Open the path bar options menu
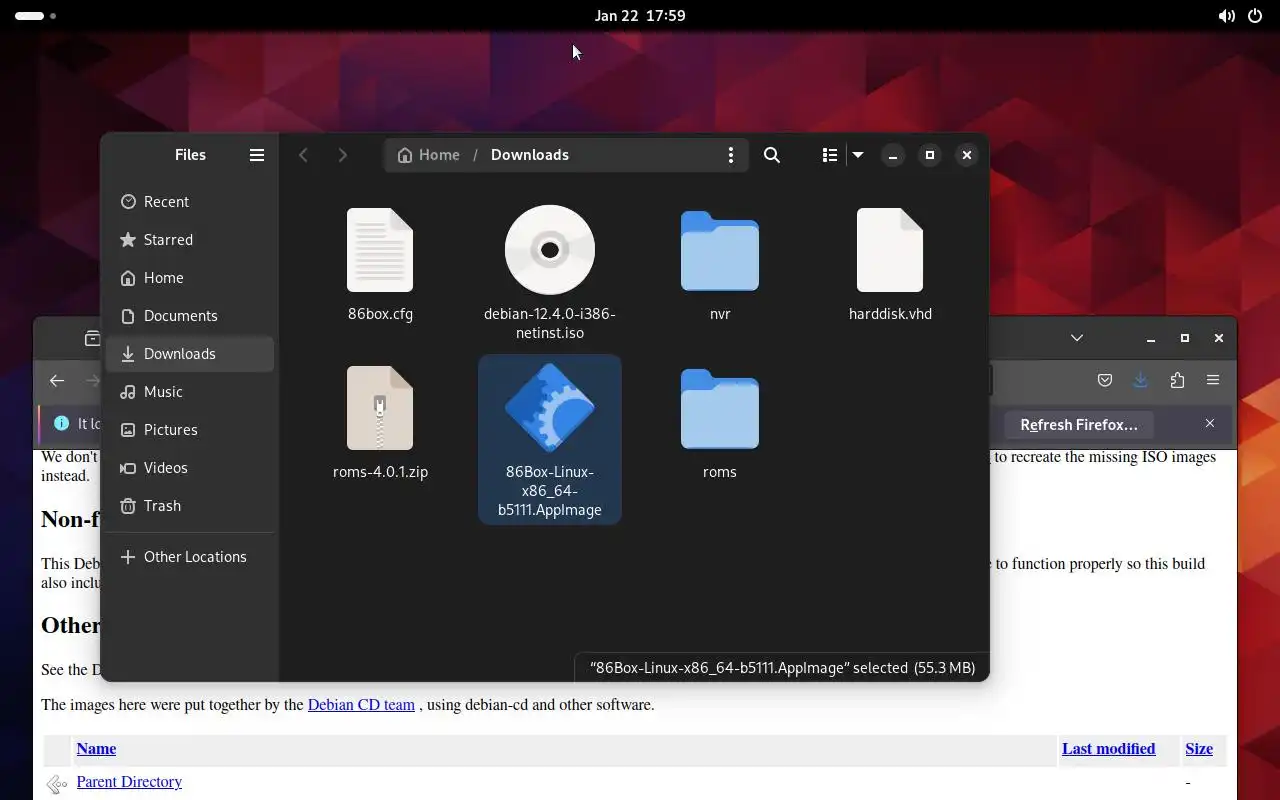The height and width of the screenshot is (800, 1280). pyautogui.click(x=731, y=155)
